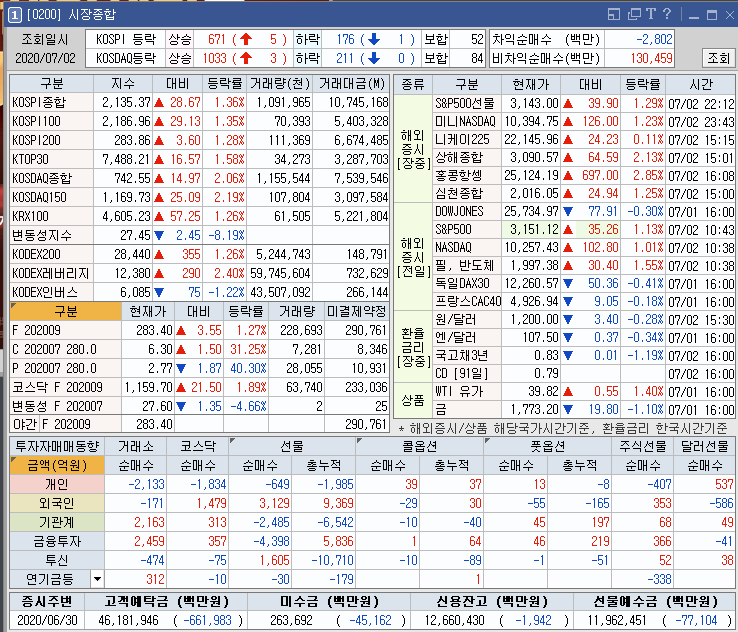The width and height of the screenshot is (738, 632).
Task: Click the KOSDAQ 하락 down-arrow icon
Action: click(374, 58)
